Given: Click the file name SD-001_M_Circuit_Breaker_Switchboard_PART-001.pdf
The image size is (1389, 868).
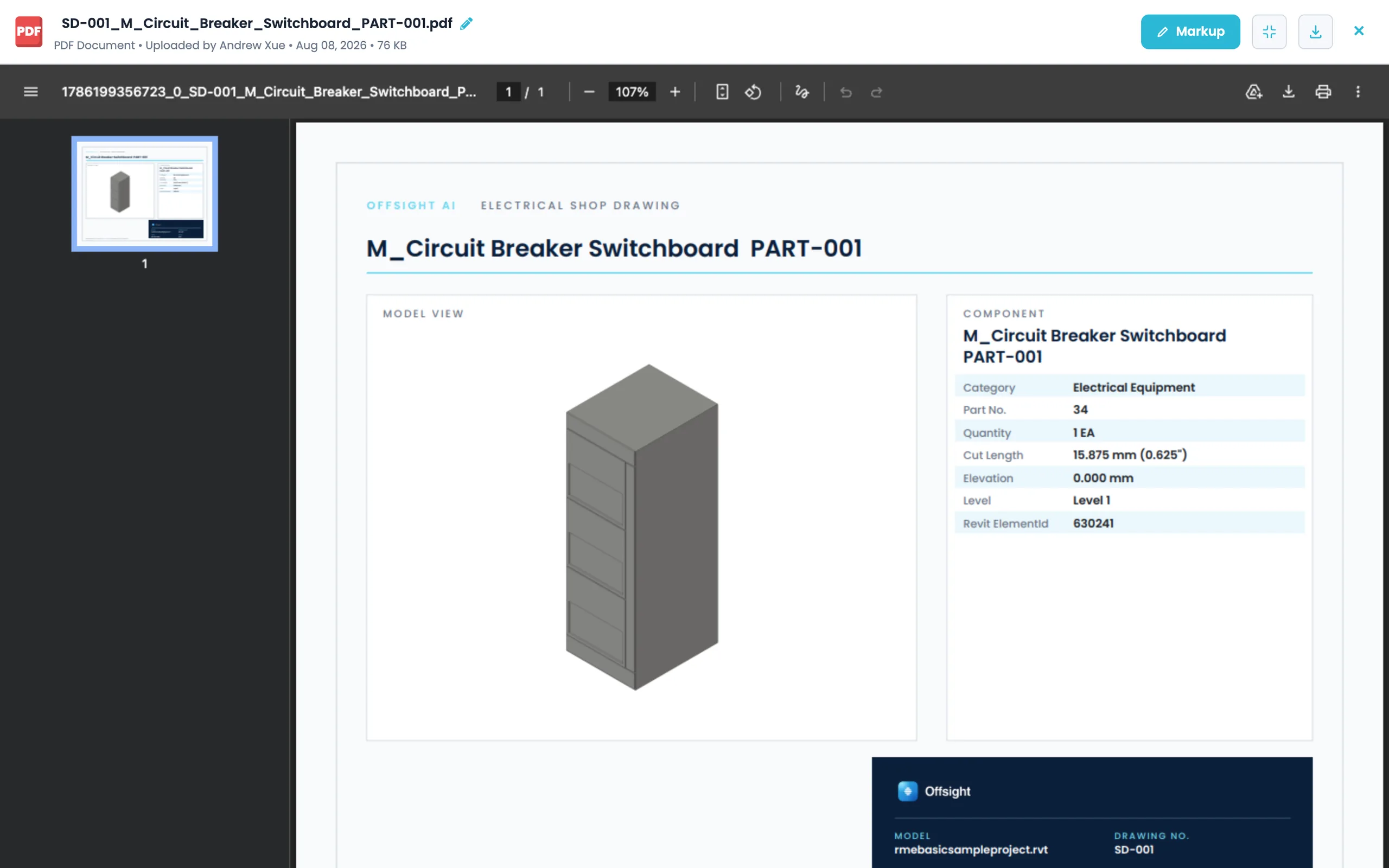Looking at the screenshot, I should point(257,23).
